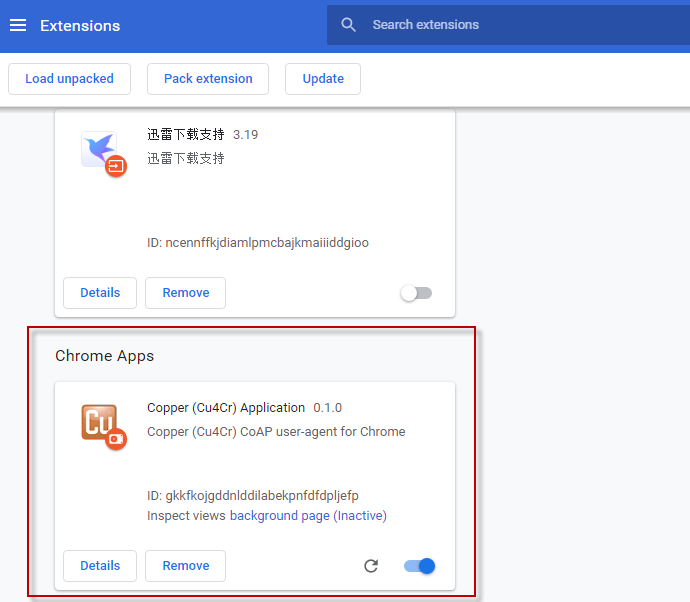This screenshot has height=602, width=690.
Task: Click Load unpacked button
Action: coord(70,79)
